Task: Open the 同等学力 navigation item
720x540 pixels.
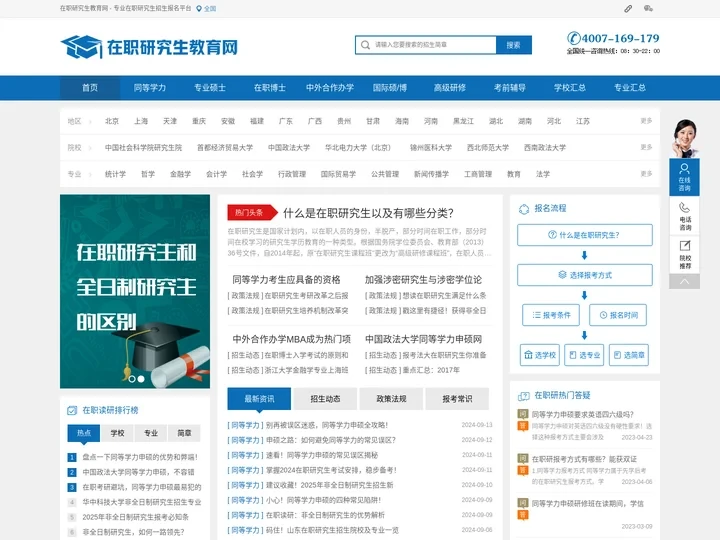Action: click(x=150, y=88)
